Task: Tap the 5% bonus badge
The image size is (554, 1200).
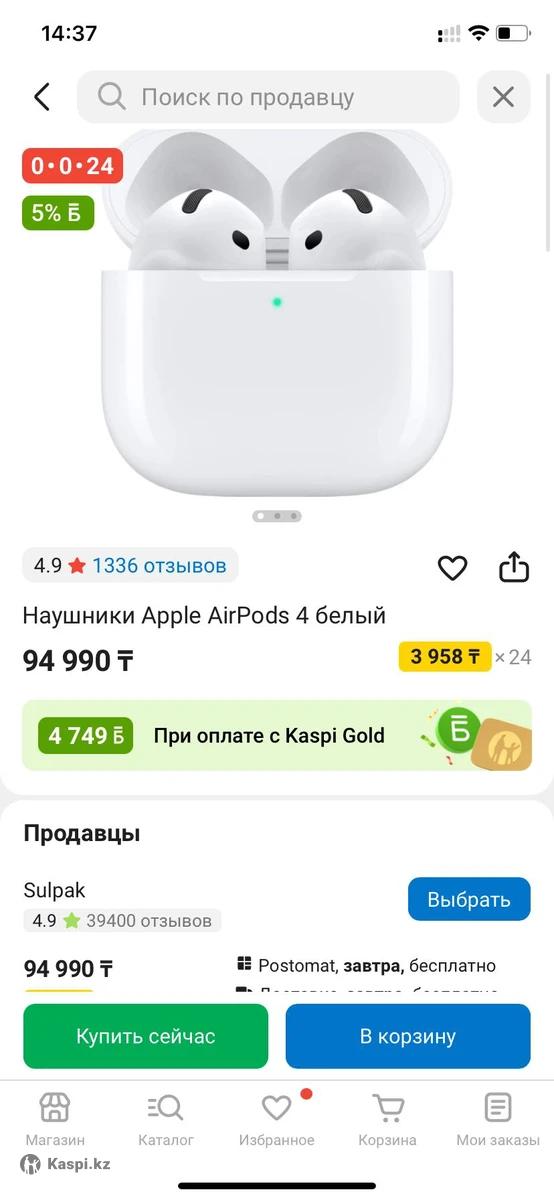Action: pyautogui.click(x=58, y=212)
